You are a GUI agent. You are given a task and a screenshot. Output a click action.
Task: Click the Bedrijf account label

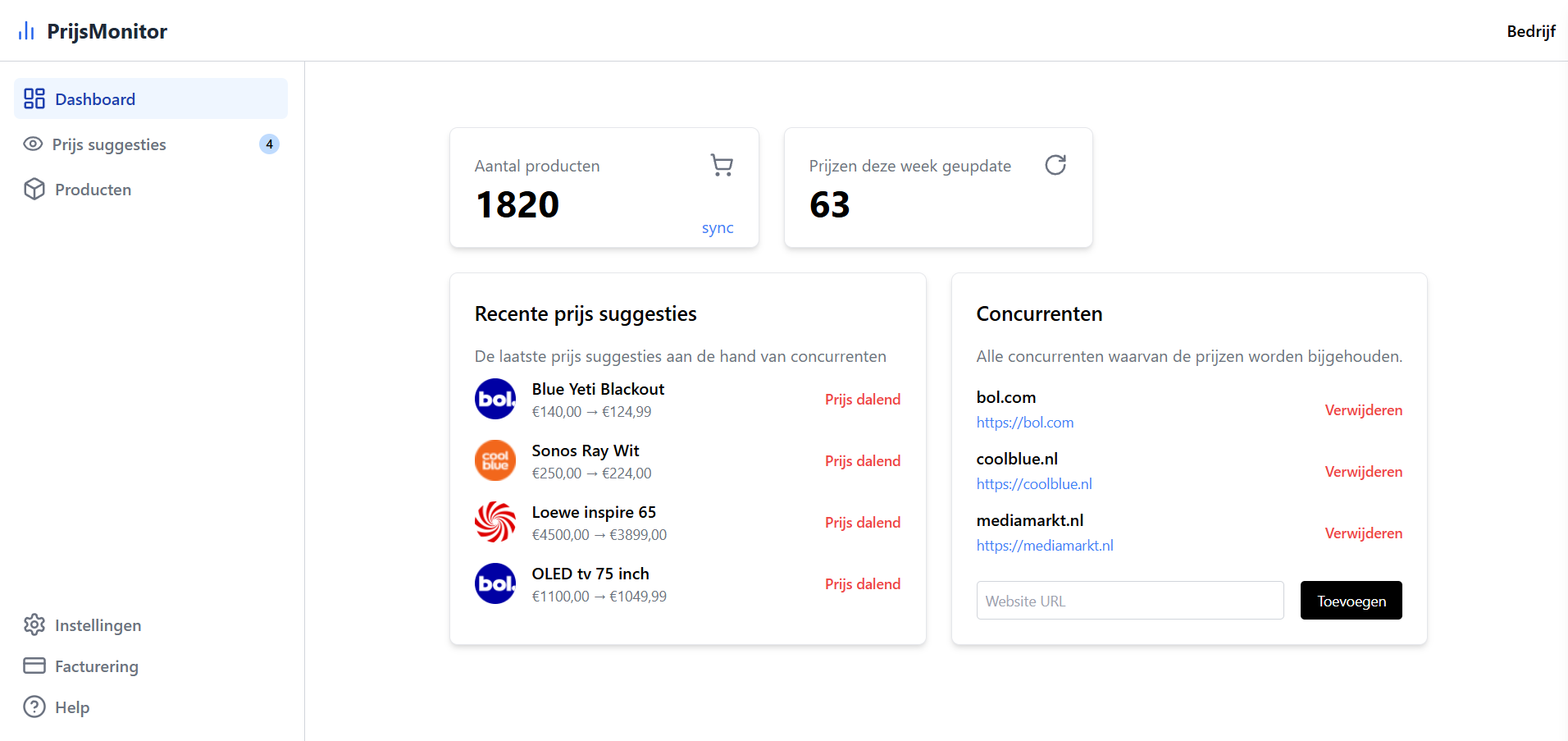[1530, 31]
